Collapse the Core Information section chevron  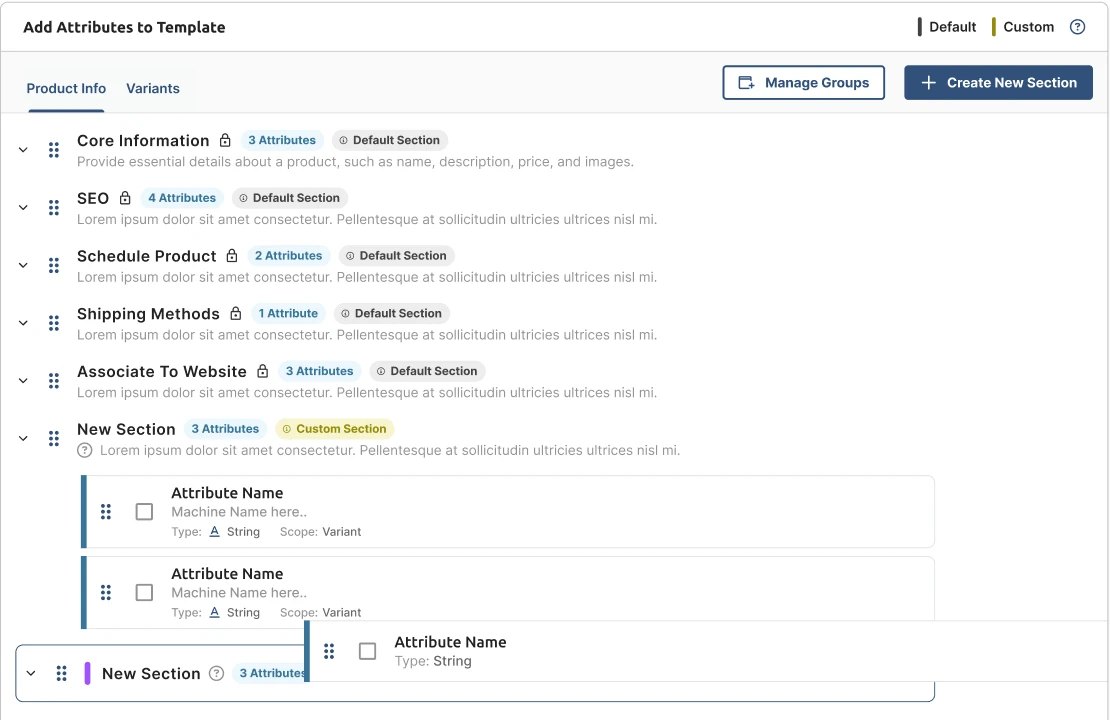click(x=23, y=150)
